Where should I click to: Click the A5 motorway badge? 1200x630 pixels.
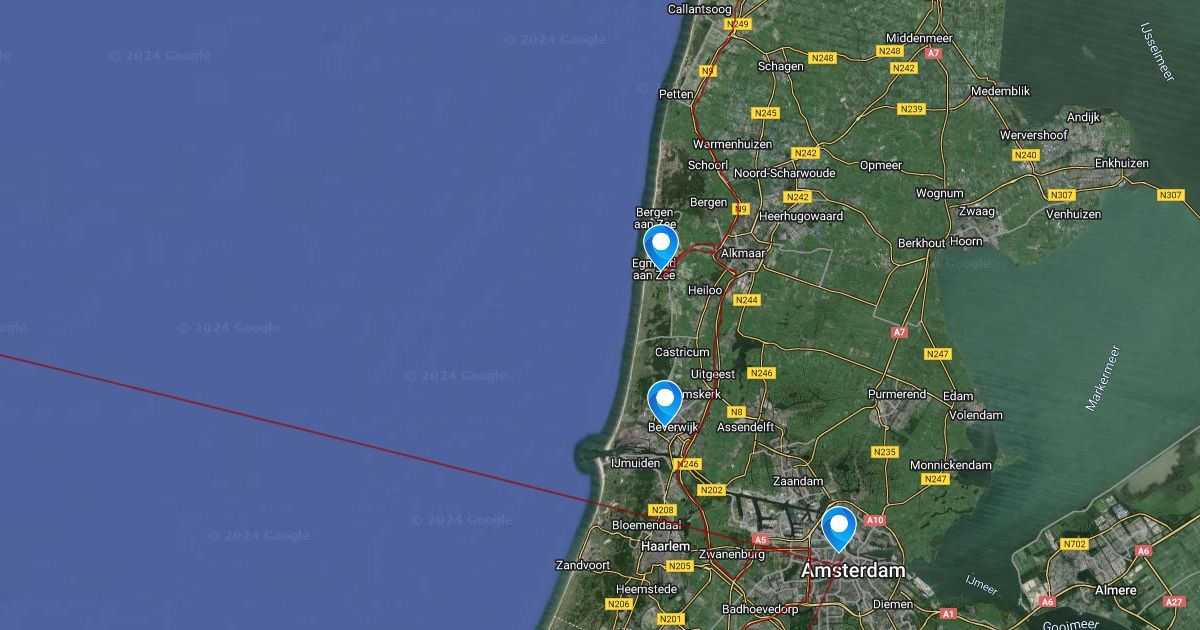pos(760,540)
